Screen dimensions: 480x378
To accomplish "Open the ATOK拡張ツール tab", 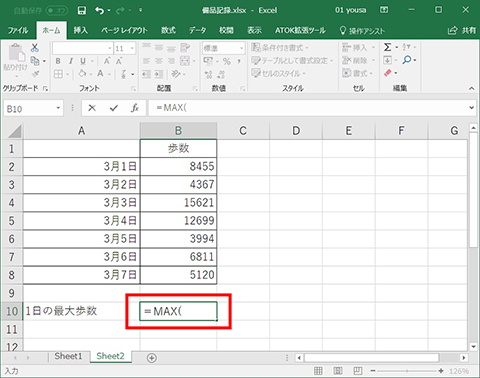I will [x=300, y=30].
